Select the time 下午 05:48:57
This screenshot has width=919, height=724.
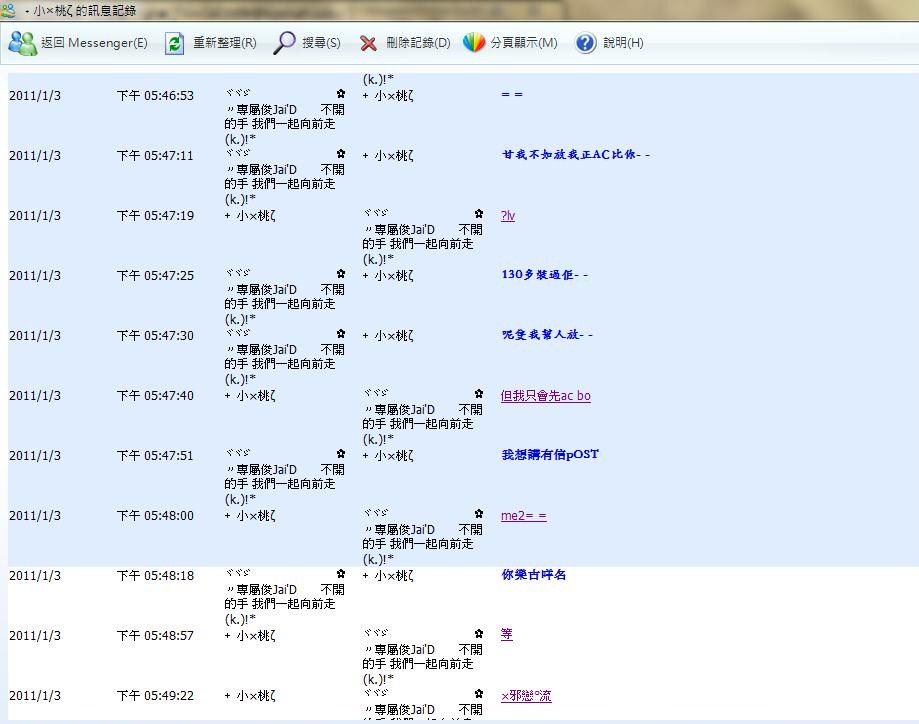point(155,636)
